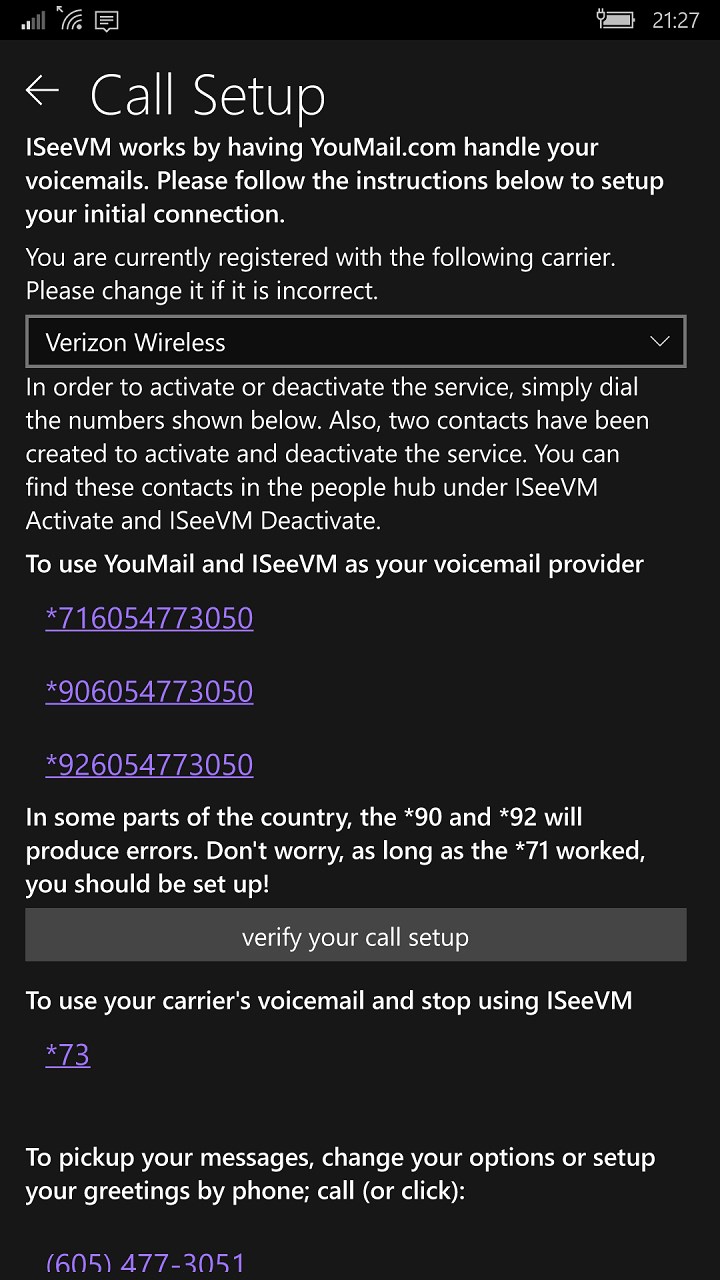Dial *73 to deactivate ISeeVM
720x1280 pixels.
(x=68, y=1054)
